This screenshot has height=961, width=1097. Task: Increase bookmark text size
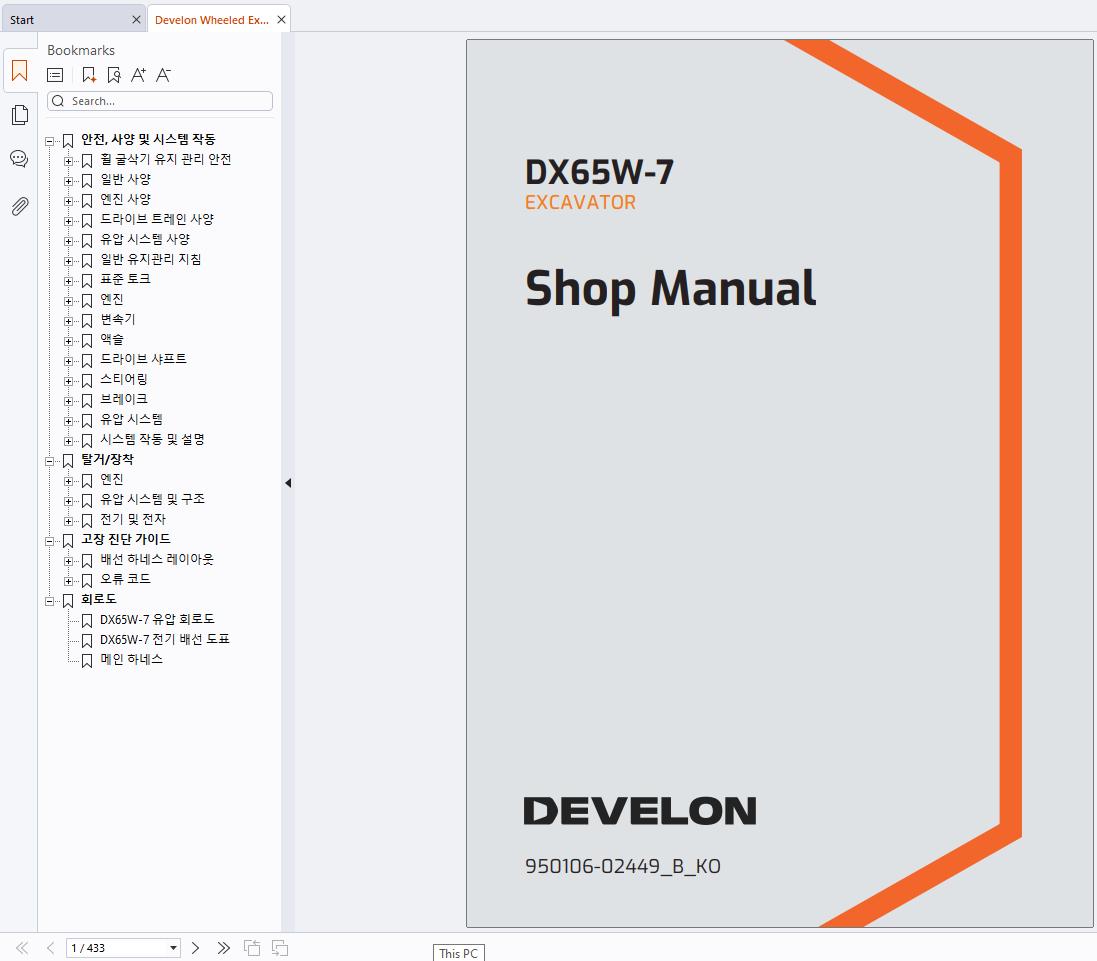(139, 75)
